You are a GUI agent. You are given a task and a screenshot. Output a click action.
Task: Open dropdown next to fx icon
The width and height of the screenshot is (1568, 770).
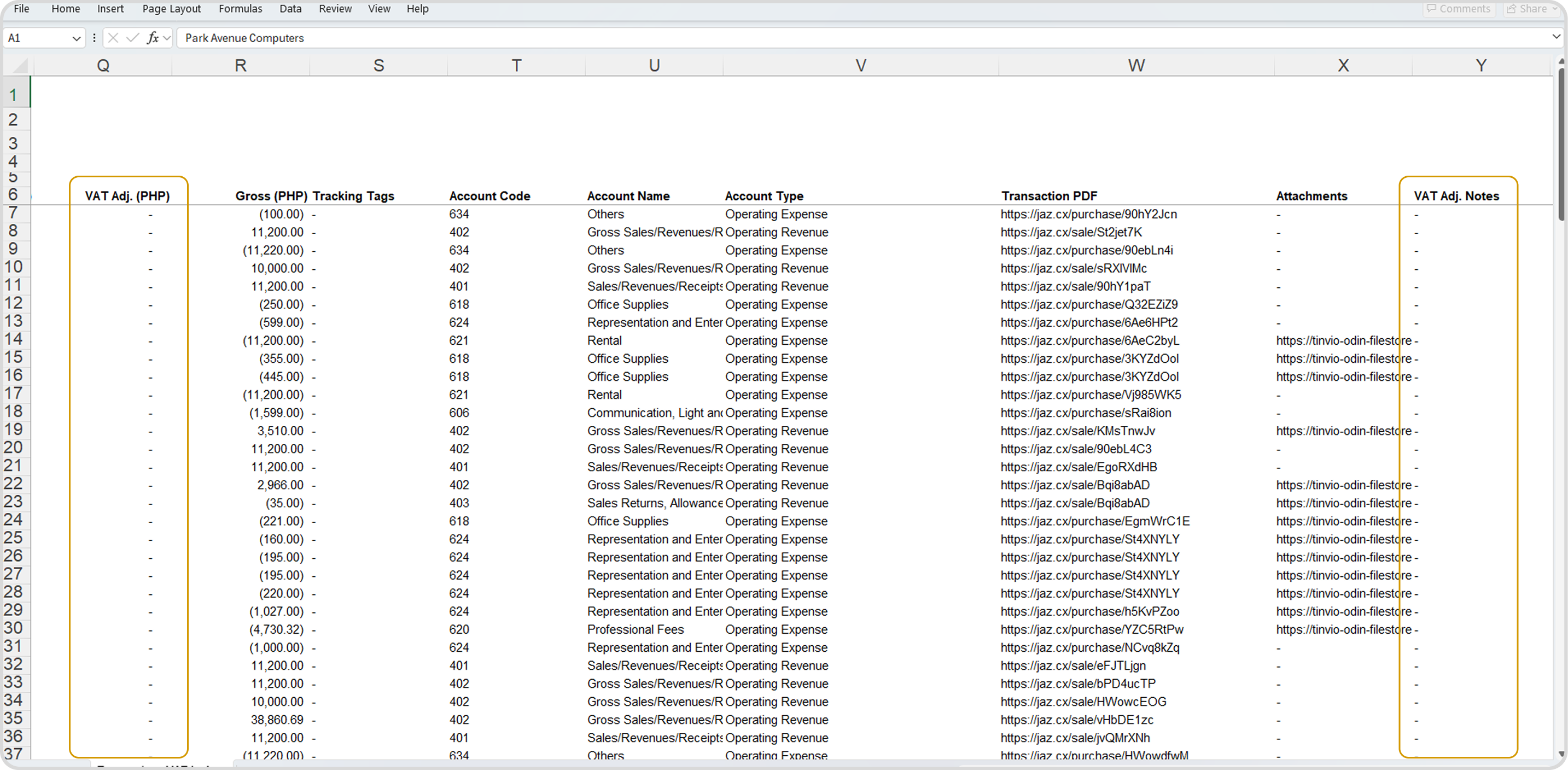point(167,38)
